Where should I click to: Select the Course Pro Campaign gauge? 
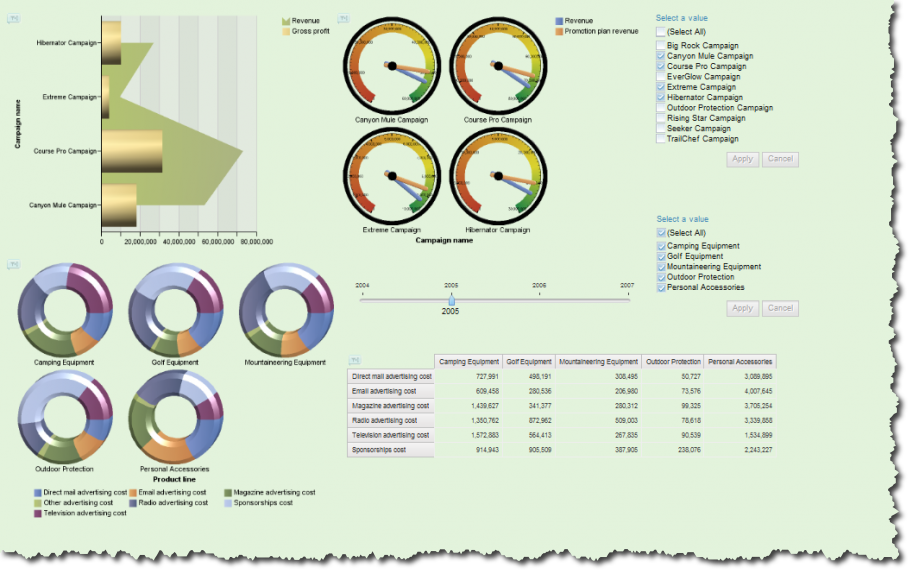tap(498, 66)
